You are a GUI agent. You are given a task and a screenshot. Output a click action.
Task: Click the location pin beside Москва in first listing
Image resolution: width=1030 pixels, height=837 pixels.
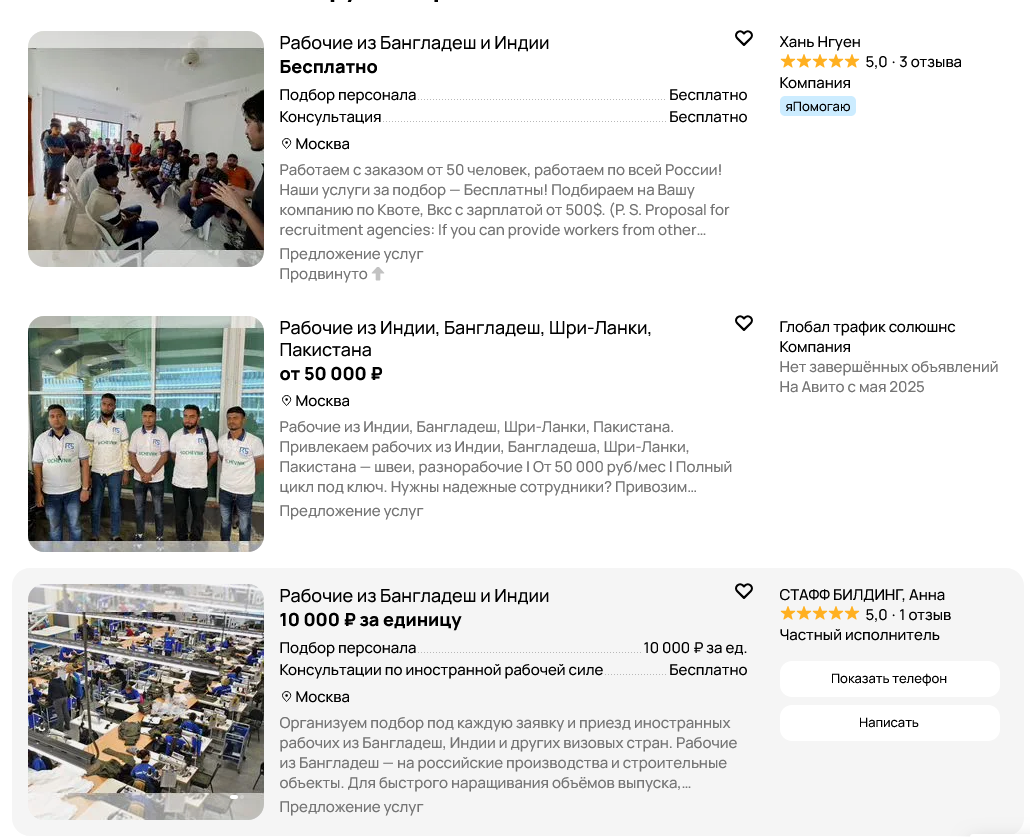(286, 144)
